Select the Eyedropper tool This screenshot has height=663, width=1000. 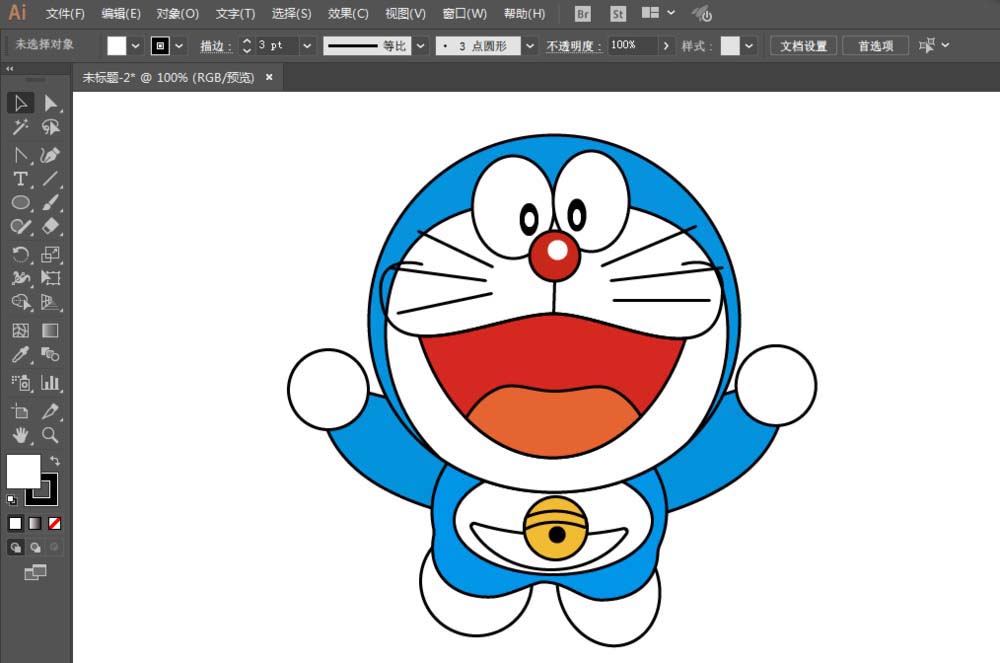click(20, 354)
